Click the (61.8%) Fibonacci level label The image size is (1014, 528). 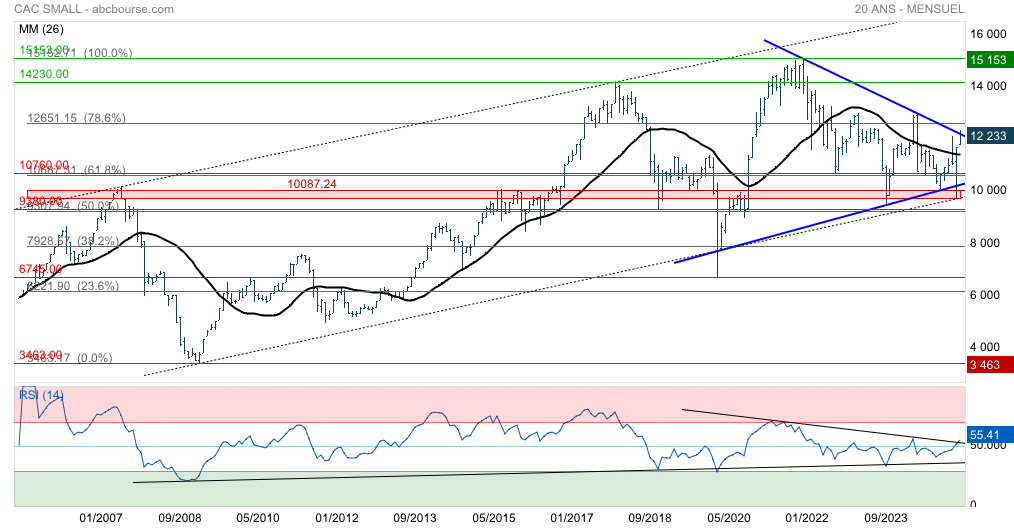104,171
